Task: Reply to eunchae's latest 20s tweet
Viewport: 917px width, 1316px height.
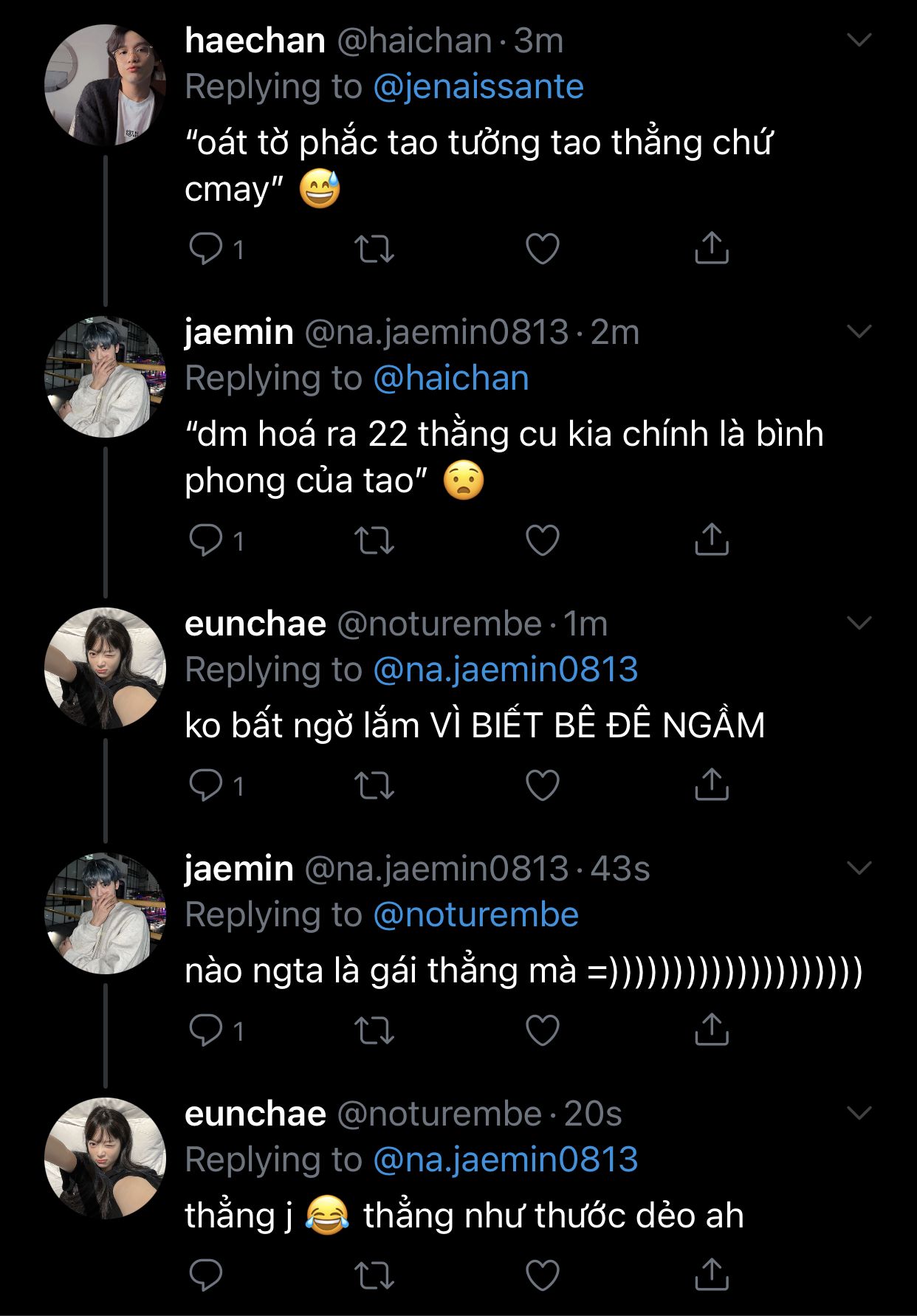Action: (x=206, y=1275)
